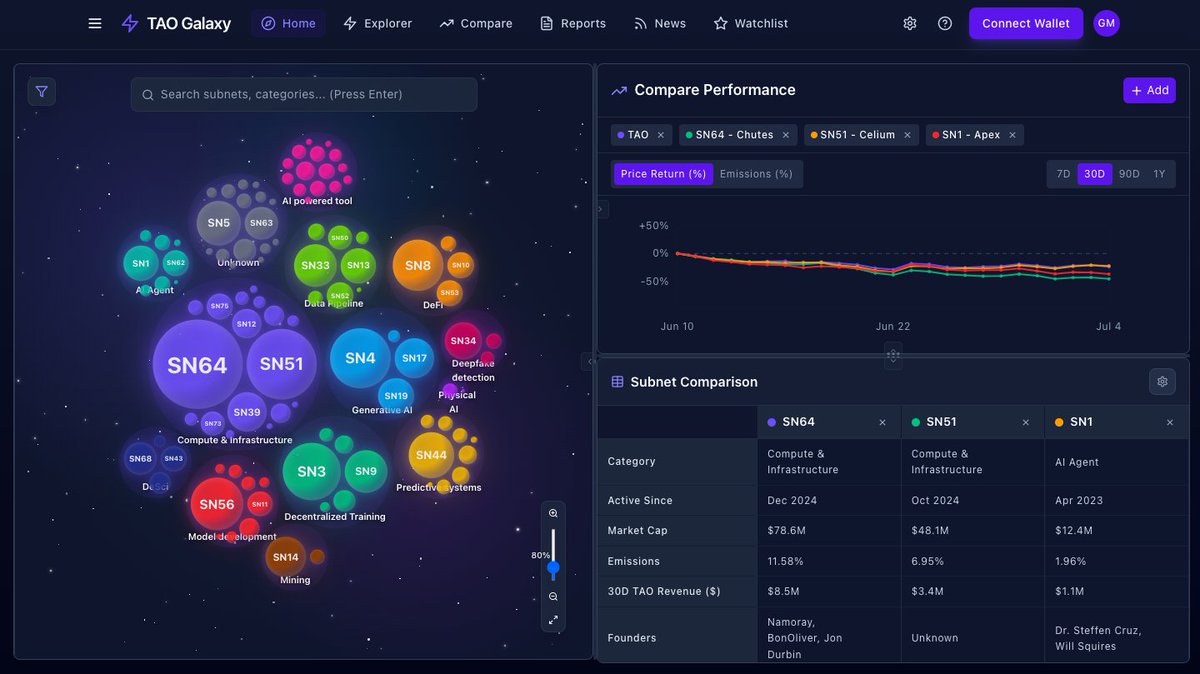Remove SN51 column from table
Image resolution: width=1200 pixels, height=674 pixels.
tap(1026, 423)
